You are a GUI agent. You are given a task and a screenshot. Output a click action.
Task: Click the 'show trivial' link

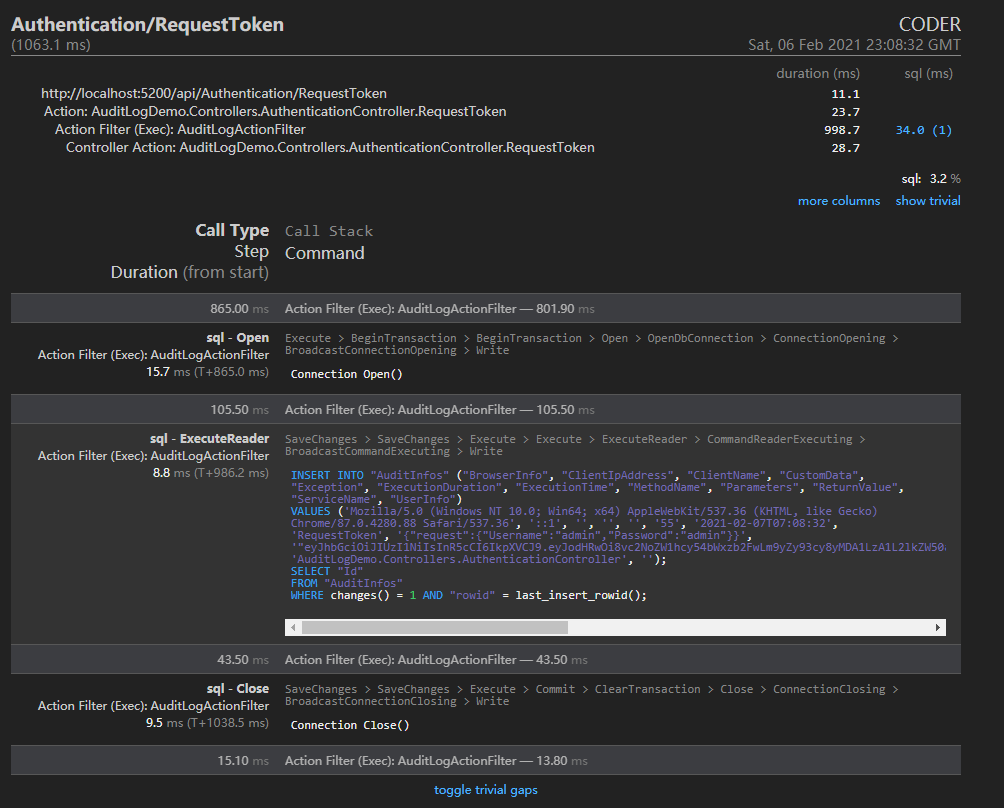(928, 200)
